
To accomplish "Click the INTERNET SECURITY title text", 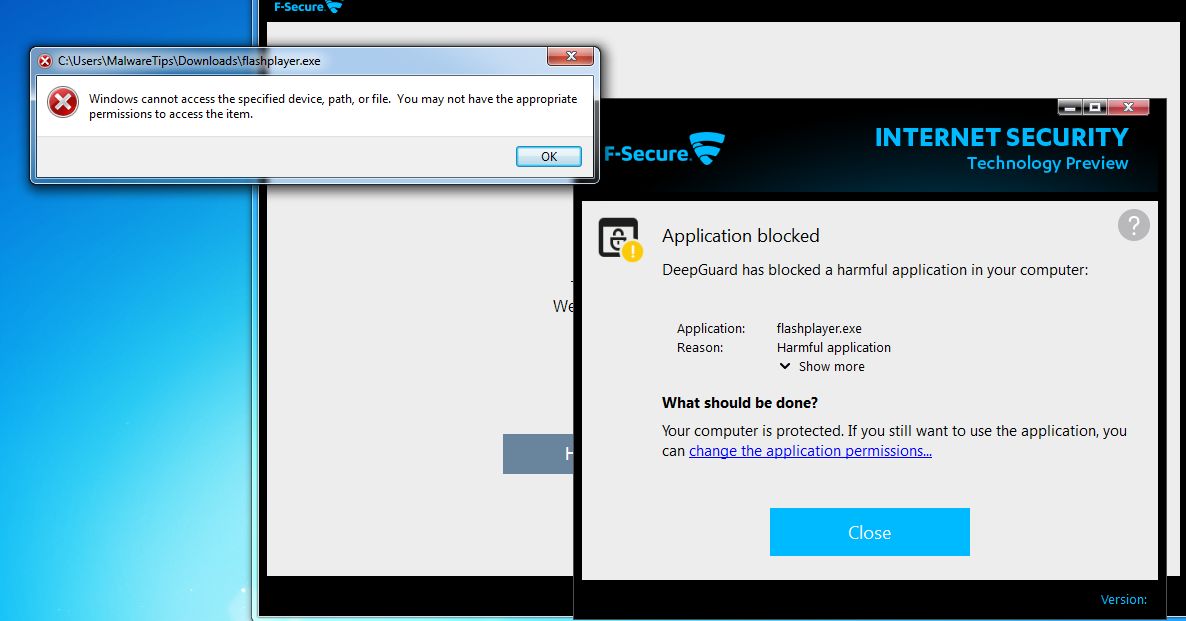I will 1001,137.
